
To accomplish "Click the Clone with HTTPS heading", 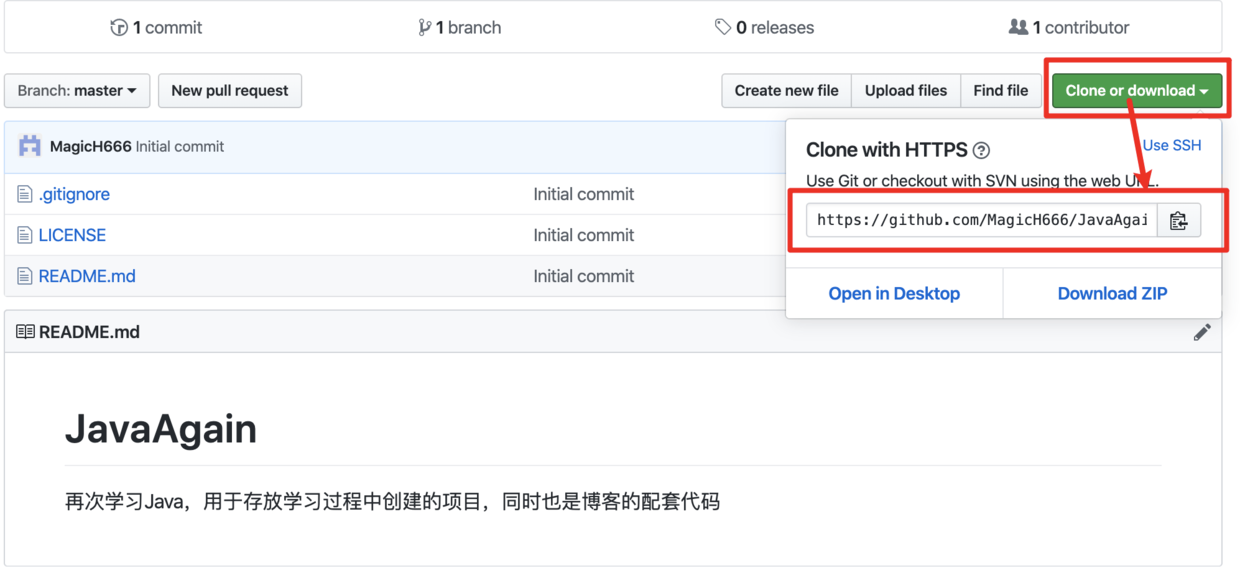I will click(x=887, y=150).
